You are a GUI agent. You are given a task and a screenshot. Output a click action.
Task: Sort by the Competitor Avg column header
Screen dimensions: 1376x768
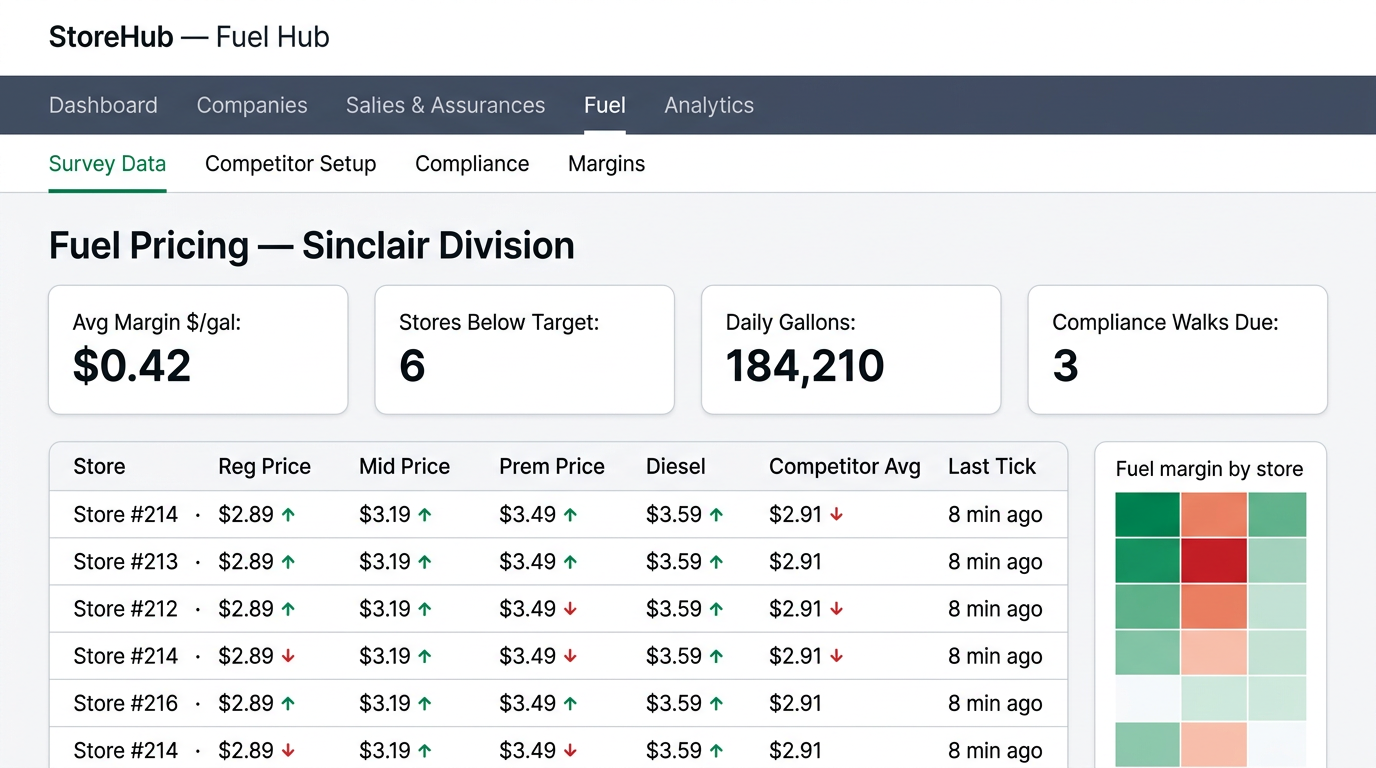(x=845, y=467)
